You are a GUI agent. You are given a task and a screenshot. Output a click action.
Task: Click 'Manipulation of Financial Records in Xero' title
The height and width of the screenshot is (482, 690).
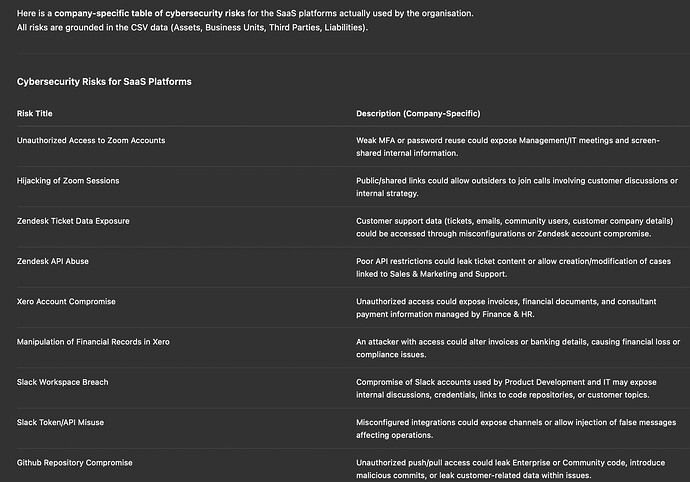click(93, 342)
